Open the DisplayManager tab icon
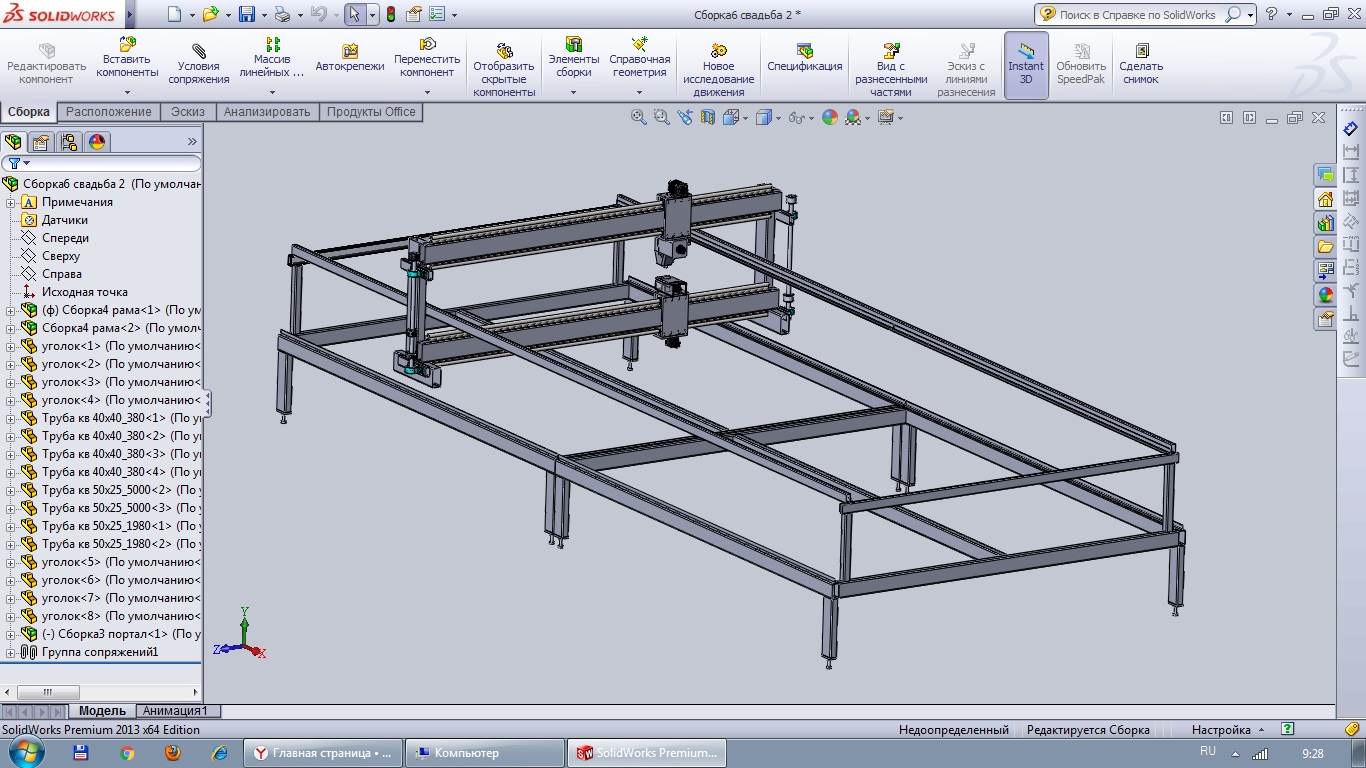1366x768 pixels. [96, 141]
